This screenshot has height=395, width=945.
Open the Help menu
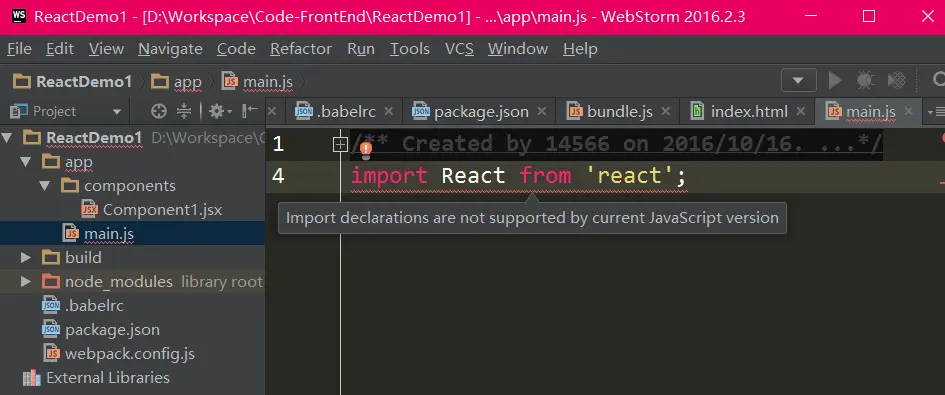(x=580, y=49)
